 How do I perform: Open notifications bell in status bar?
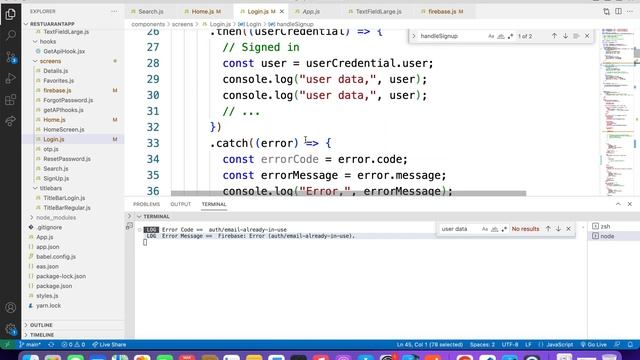630,344
